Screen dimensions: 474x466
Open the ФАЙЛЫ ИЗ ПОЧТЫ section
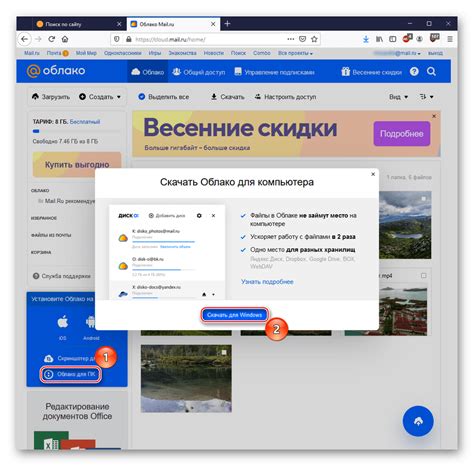51,235
